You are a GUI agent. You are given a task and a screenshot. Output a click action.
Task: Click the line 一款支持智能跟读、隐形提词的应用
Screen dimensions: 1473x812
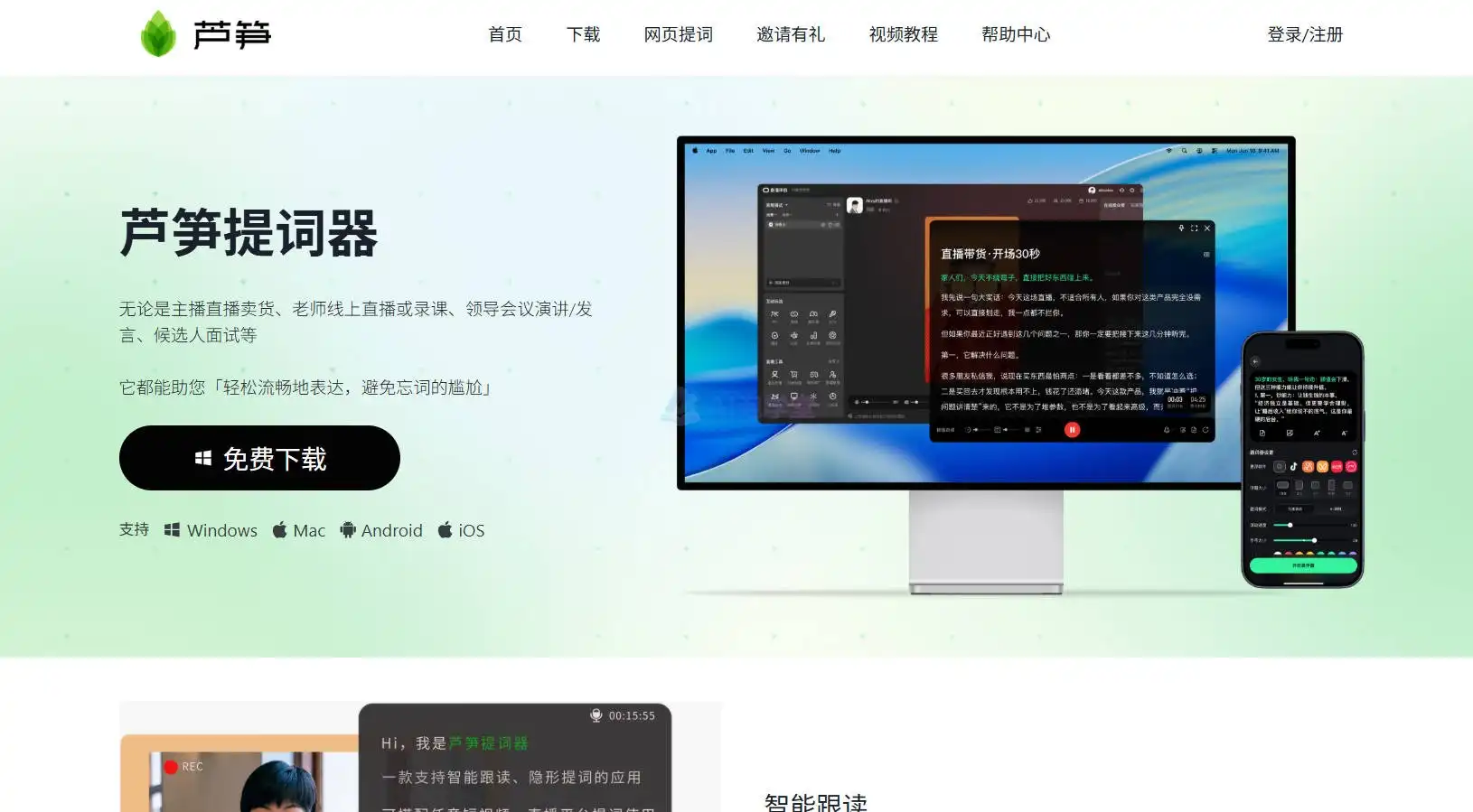tap(511, 778)
